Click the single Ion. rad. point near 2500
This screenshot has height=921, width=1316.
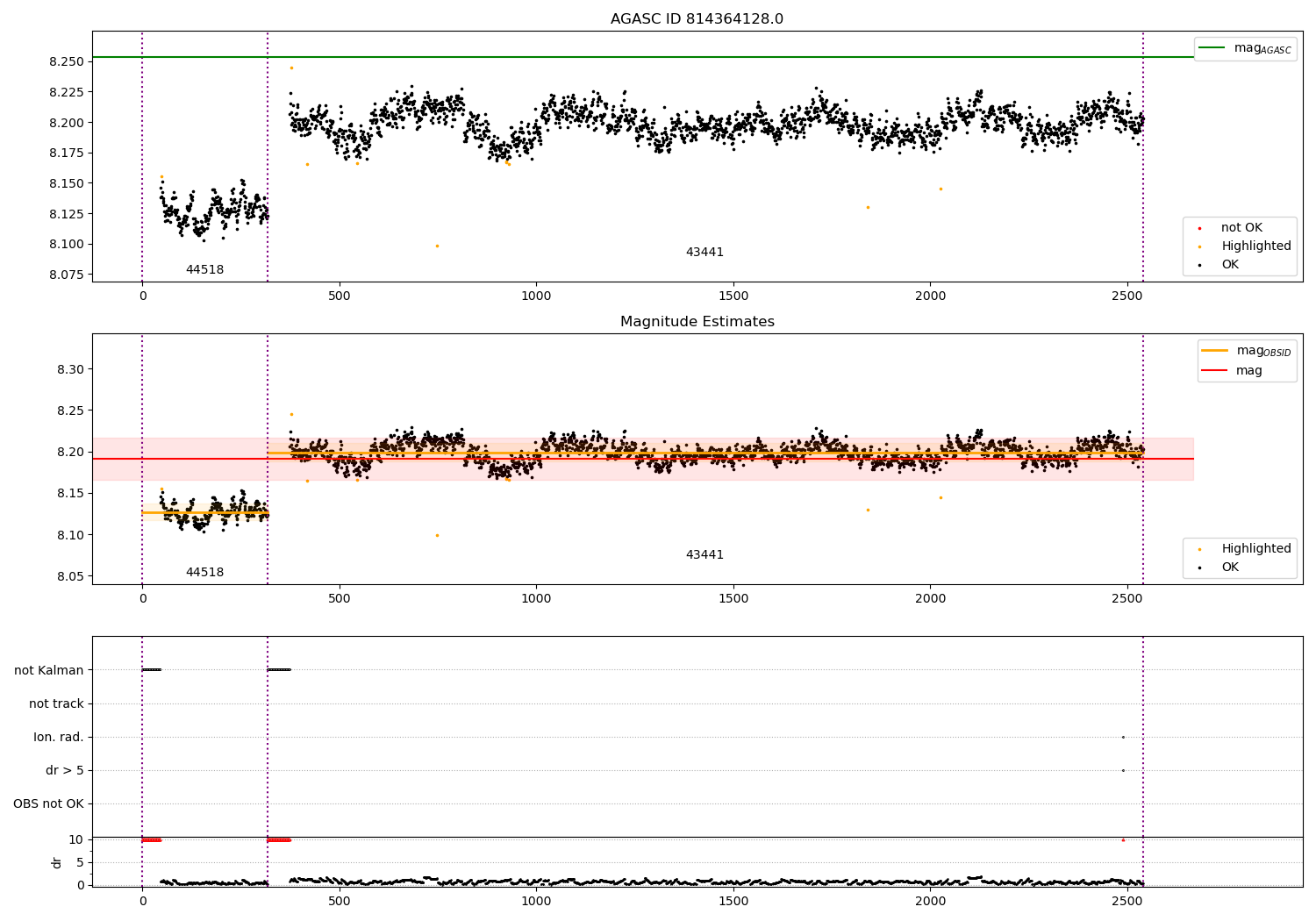click(x=1123, y=737)
